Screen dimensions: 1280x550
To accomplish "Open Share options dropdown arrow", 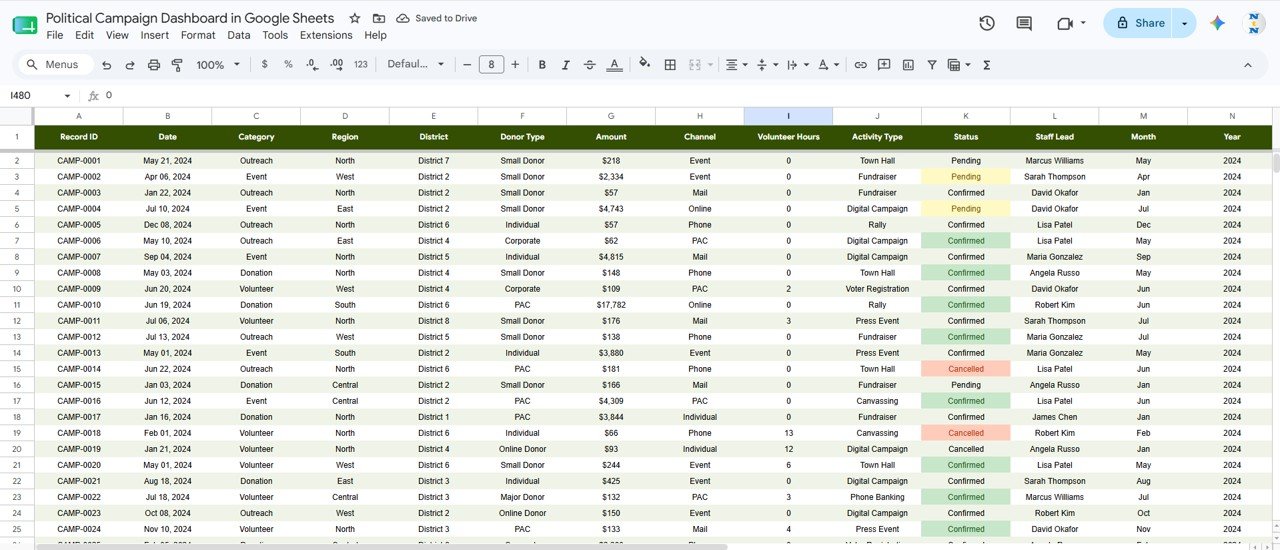I will tap(1185, 23).
